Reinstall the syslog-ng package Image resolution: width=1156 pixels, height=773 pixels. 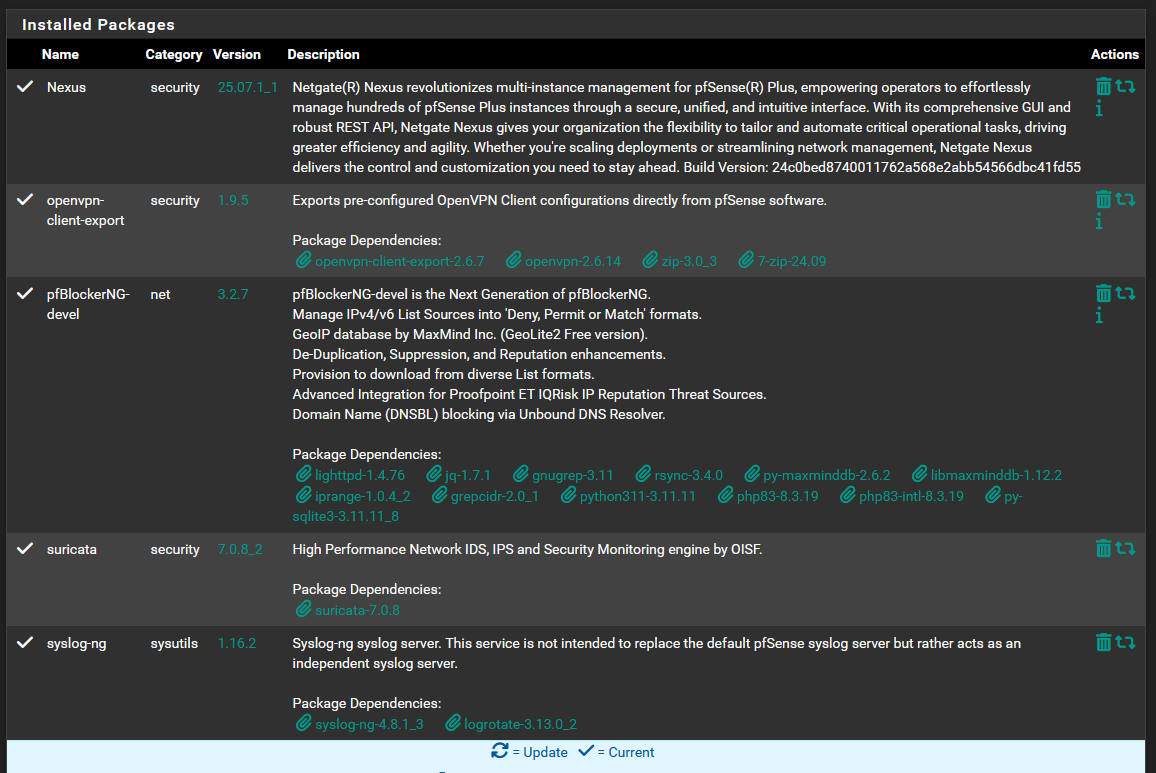1125,642
